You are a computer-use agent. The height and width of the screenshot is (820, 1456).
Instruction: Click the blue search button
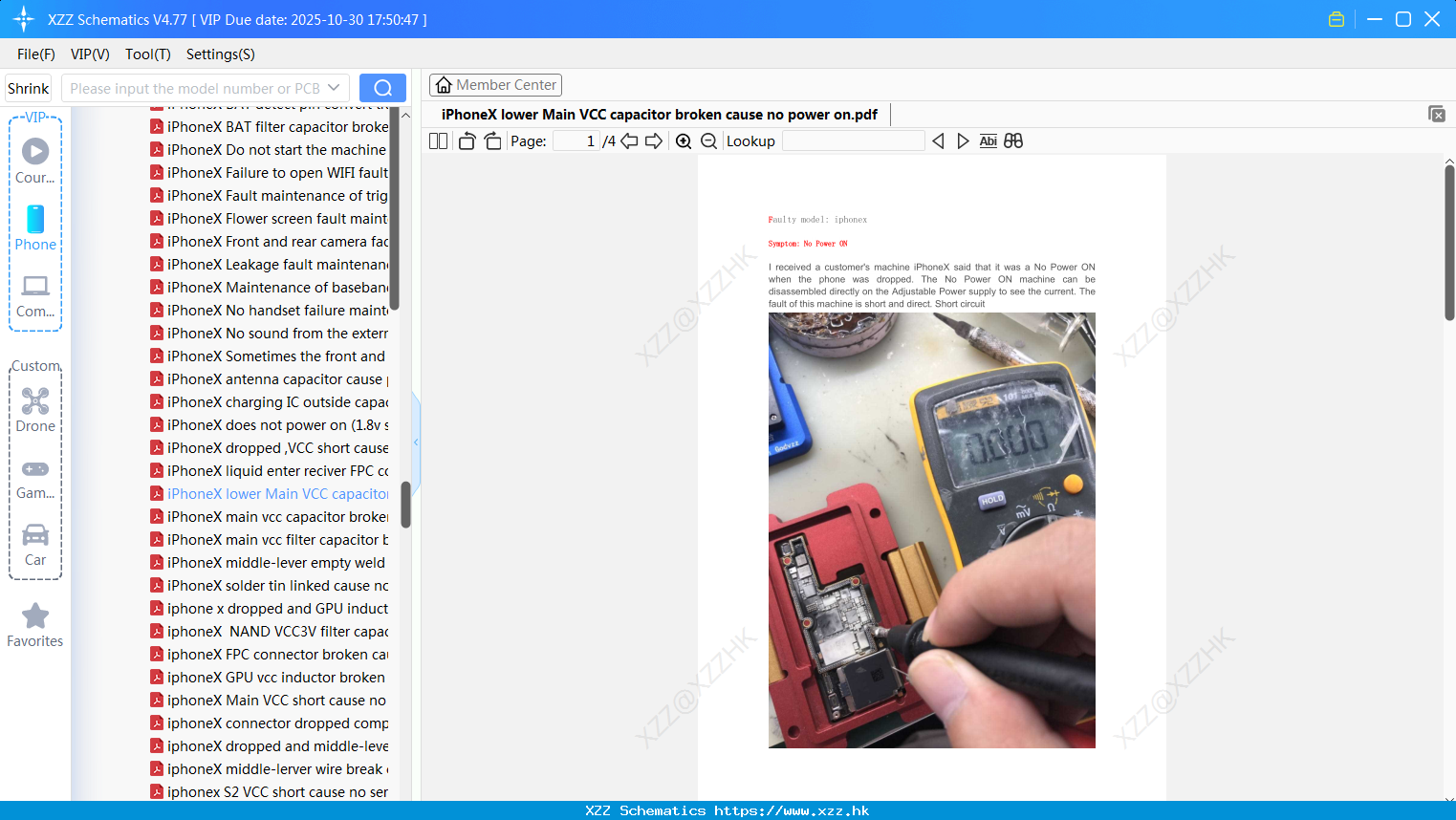(x=382, y=88)
